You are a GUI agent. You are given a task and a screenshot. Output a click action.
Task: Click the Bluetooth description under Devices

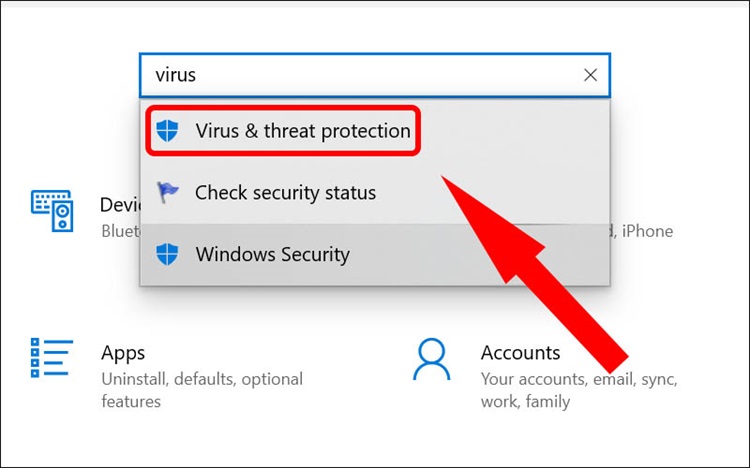click(x=120, y=231)
